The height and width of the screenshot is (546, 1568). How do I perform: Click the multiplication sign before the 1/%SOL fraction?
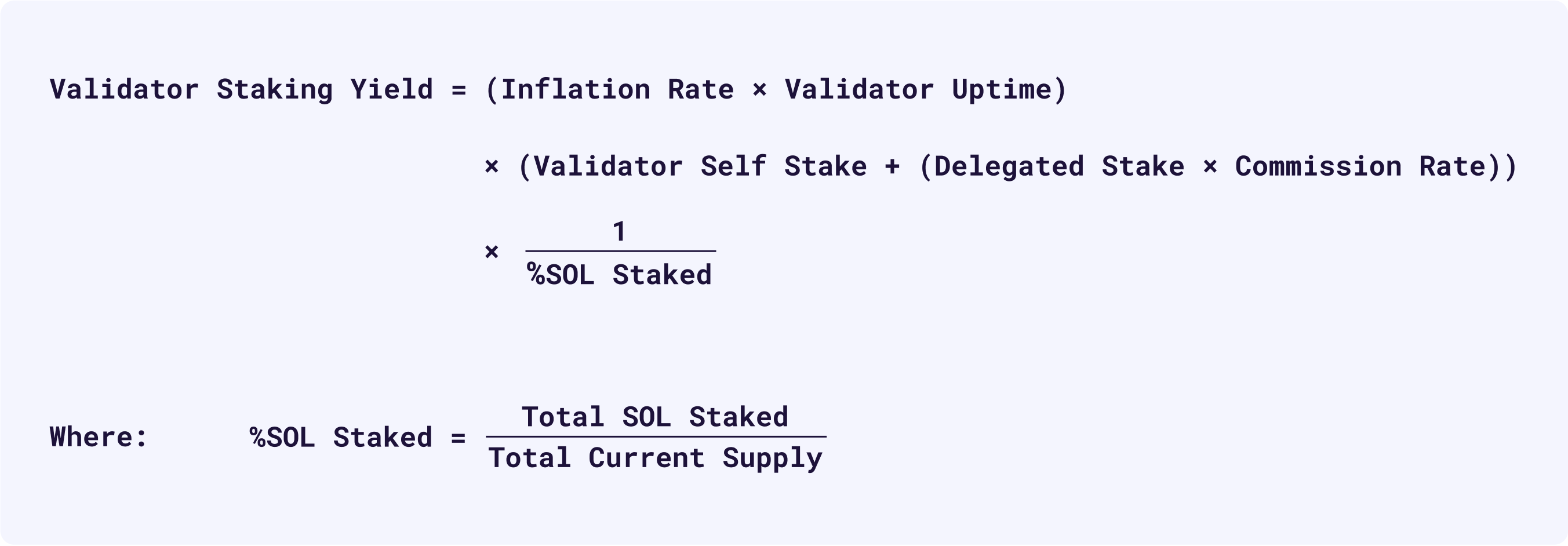[492, 252]
